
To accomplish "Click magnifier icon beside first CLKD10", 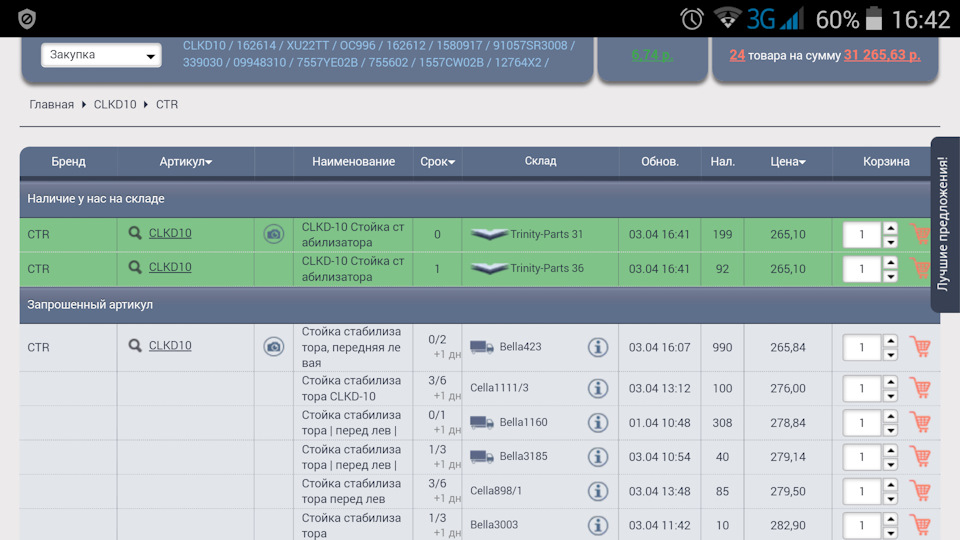I will click(135, 234).
